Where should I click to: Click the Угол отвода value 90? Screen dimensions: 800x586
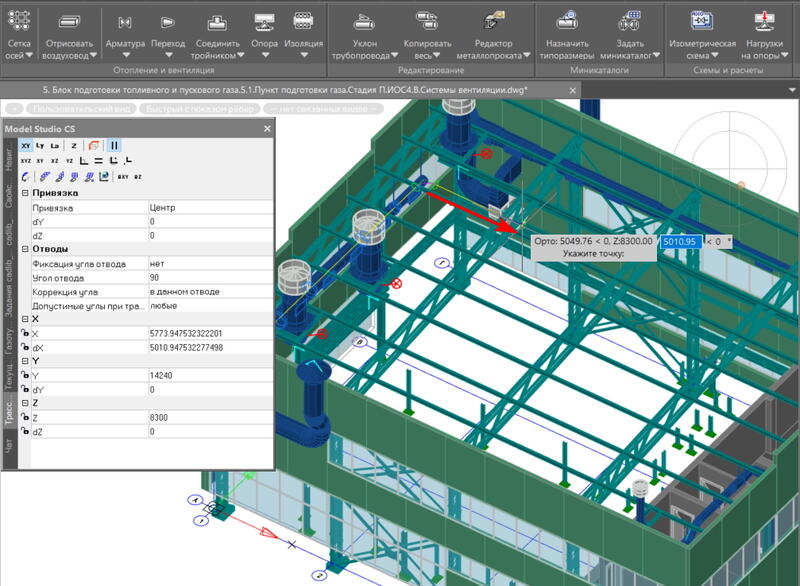210,277
